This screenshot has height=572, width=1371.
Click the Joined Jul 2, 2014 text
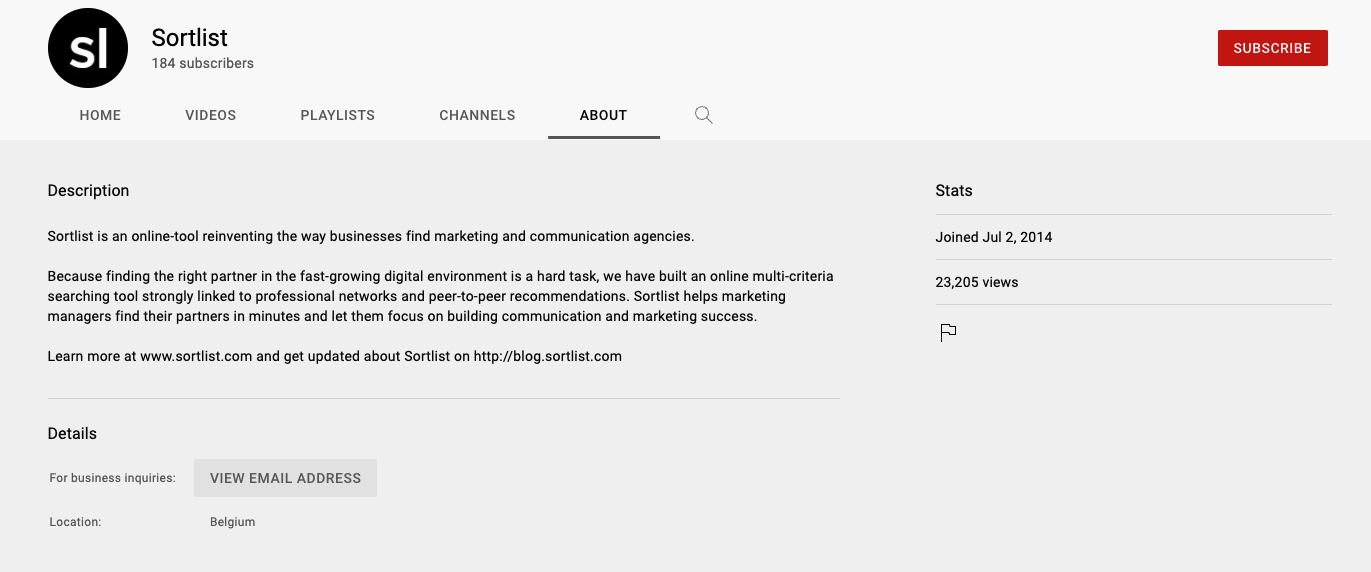pyautogui.click(x=994, y=237)
